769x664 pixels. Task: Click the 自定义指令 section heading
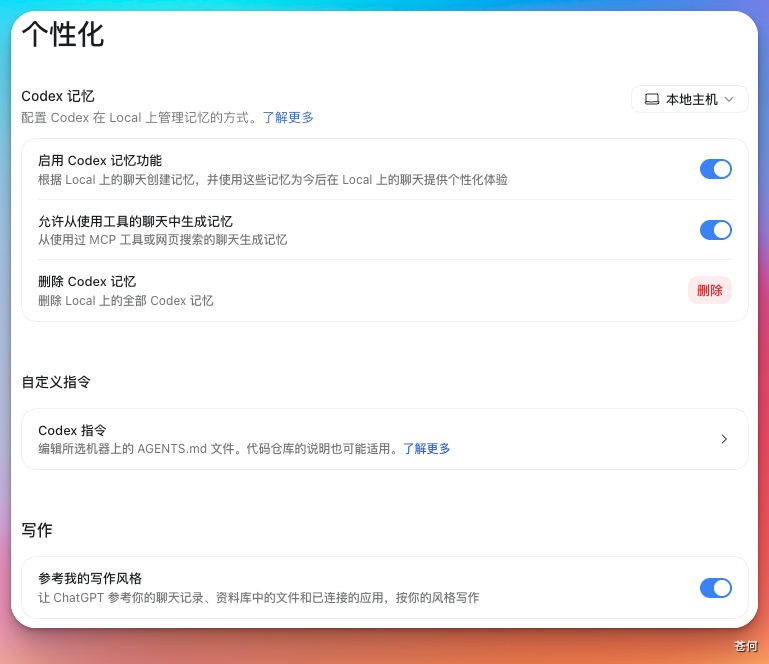(x=56, y=382)
